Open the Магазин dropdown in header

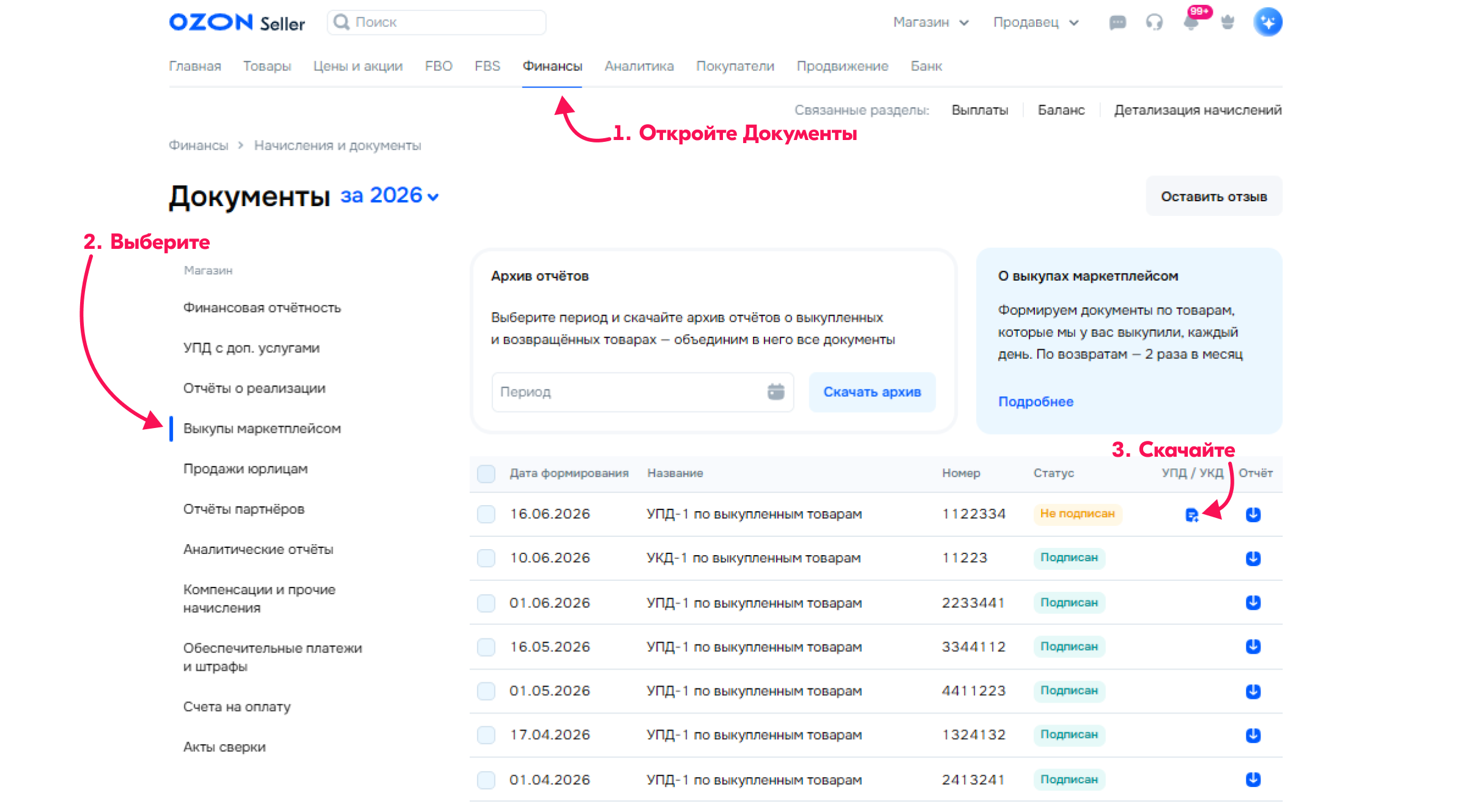930,23
